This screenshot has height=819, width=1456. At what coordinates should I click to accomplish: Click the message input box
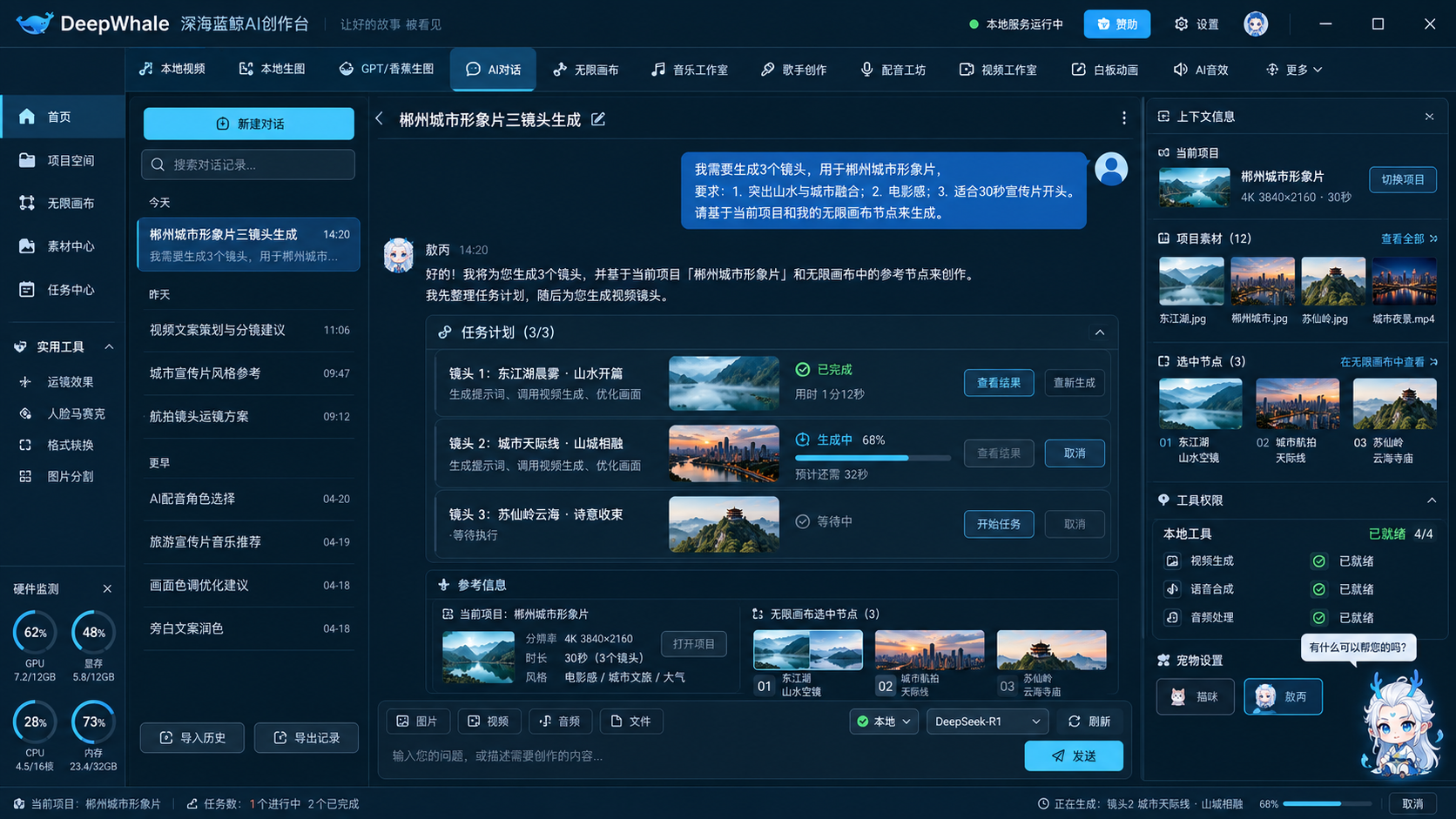(x=704, y=755)
